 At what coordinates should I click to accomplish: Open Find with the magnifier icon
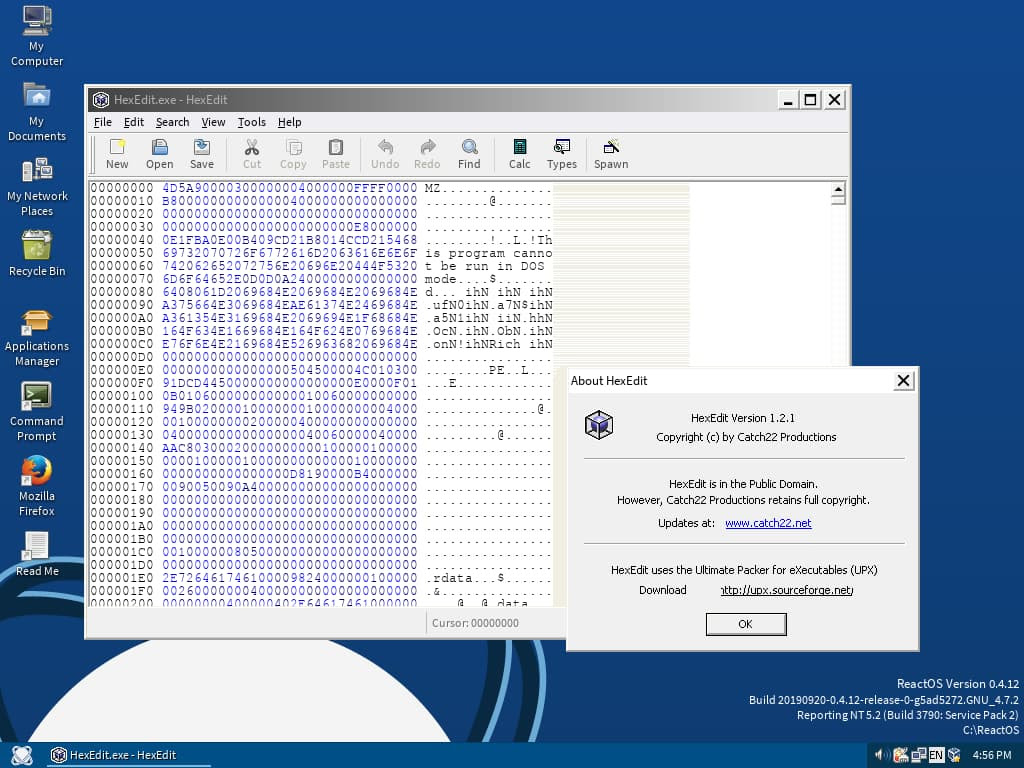(469, 147)
